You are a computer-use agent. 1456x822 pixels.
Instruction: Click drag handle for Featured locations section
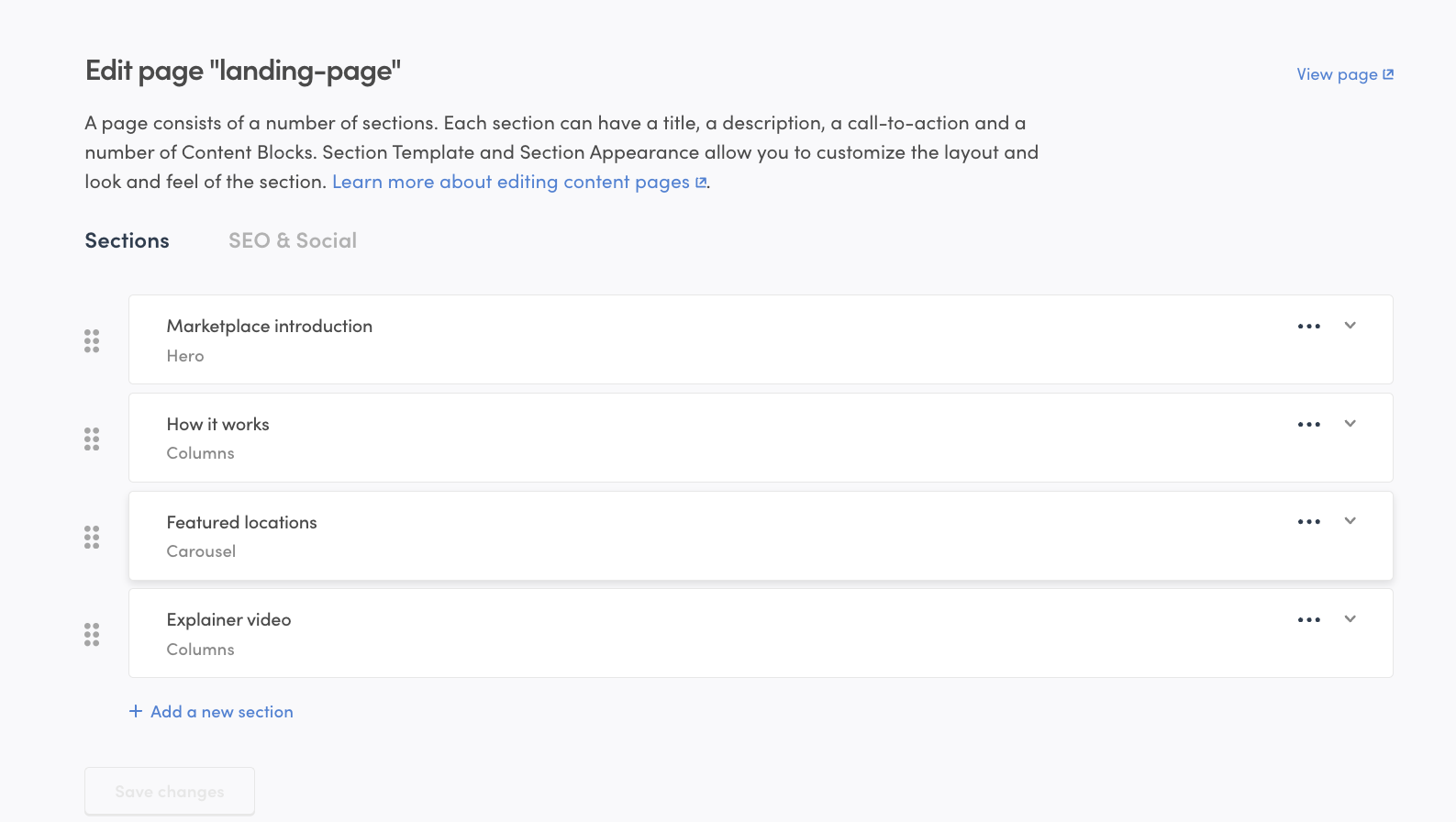click(x=92, y=538)
